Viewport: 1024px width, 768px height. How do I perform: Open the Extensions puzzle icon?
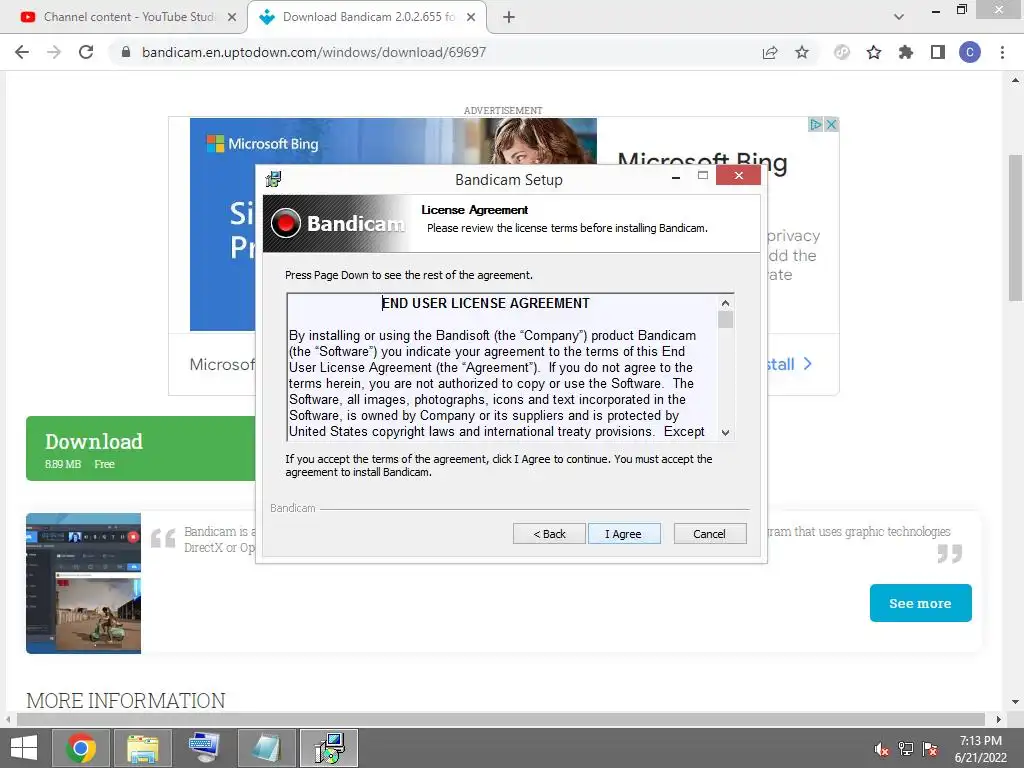tap(906, 52)
